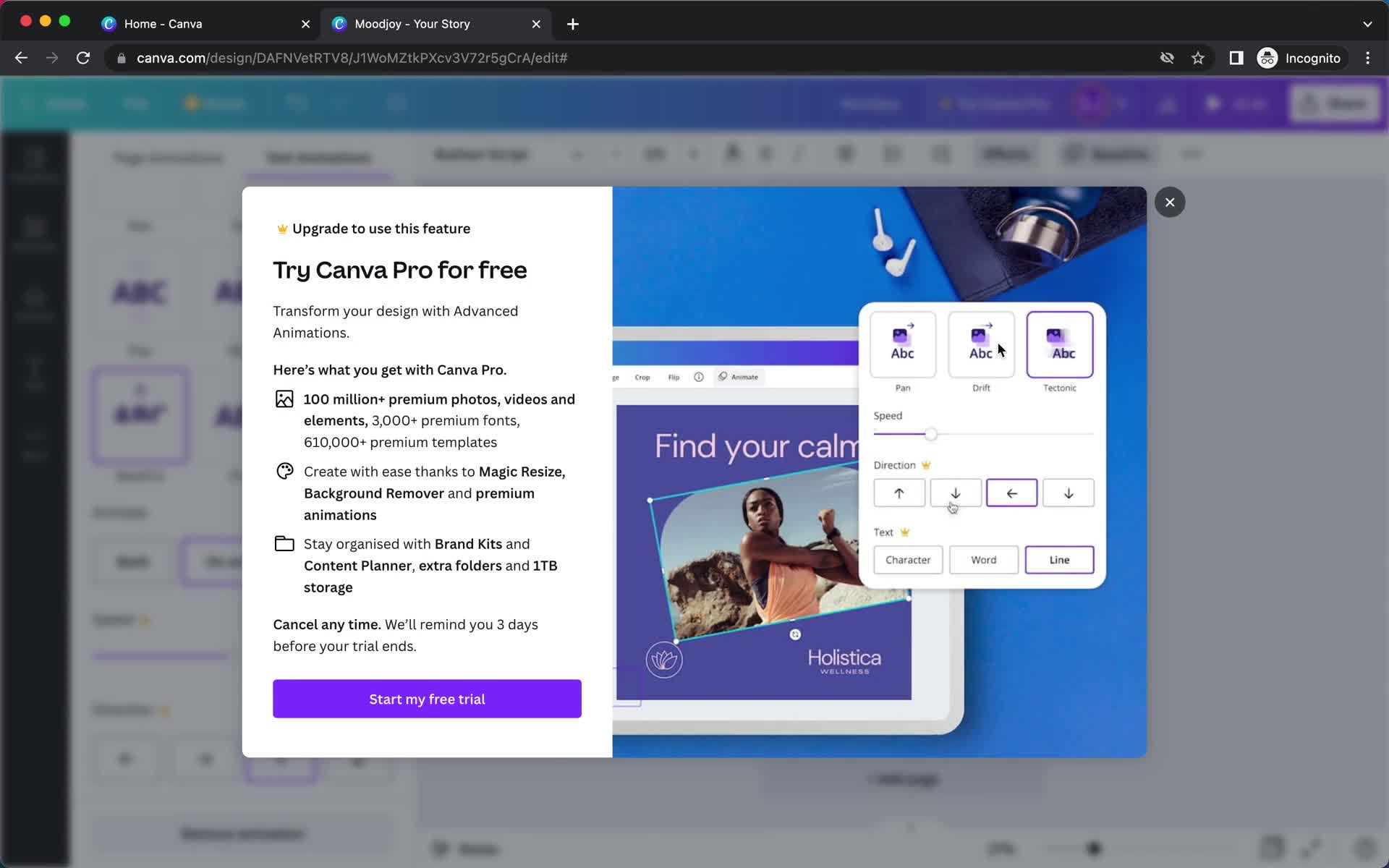Select the Line text animation option
1389x868 pixels.
coord(1059,559)
